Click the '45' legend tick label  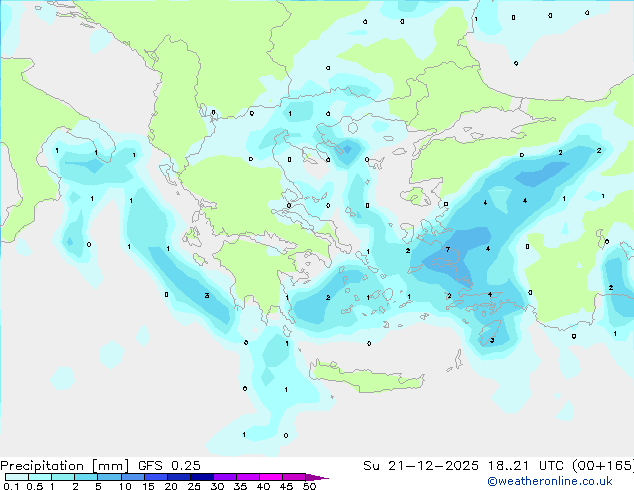286,486
